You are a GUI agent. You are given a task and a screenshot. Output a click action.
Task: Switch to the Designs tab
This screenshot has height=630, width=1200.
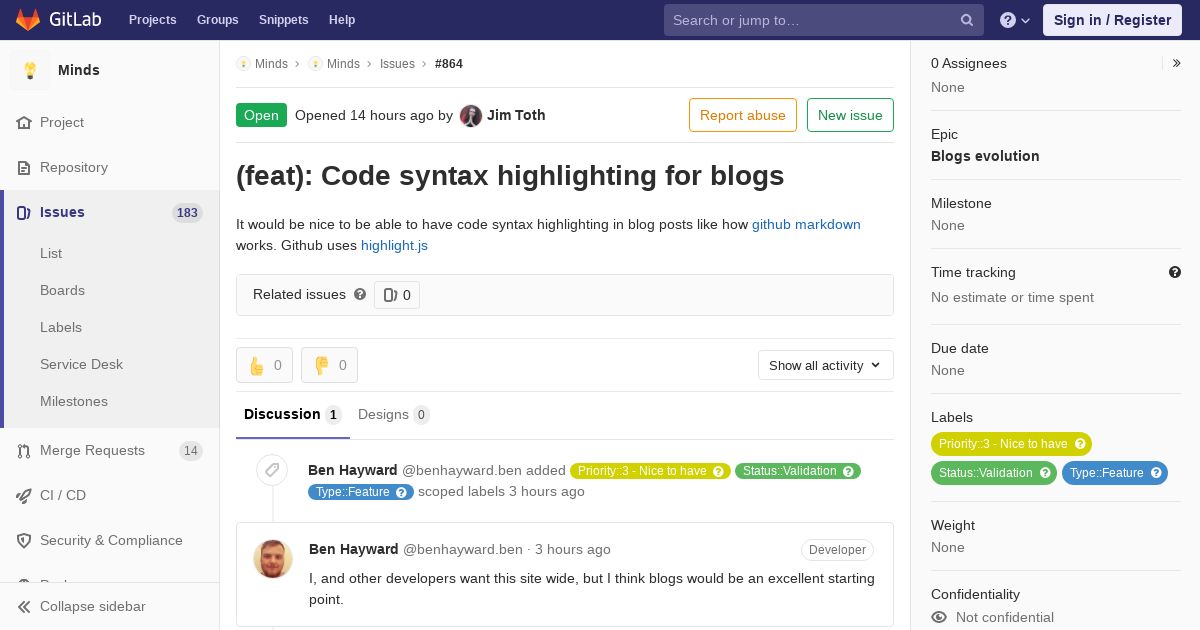394,414
